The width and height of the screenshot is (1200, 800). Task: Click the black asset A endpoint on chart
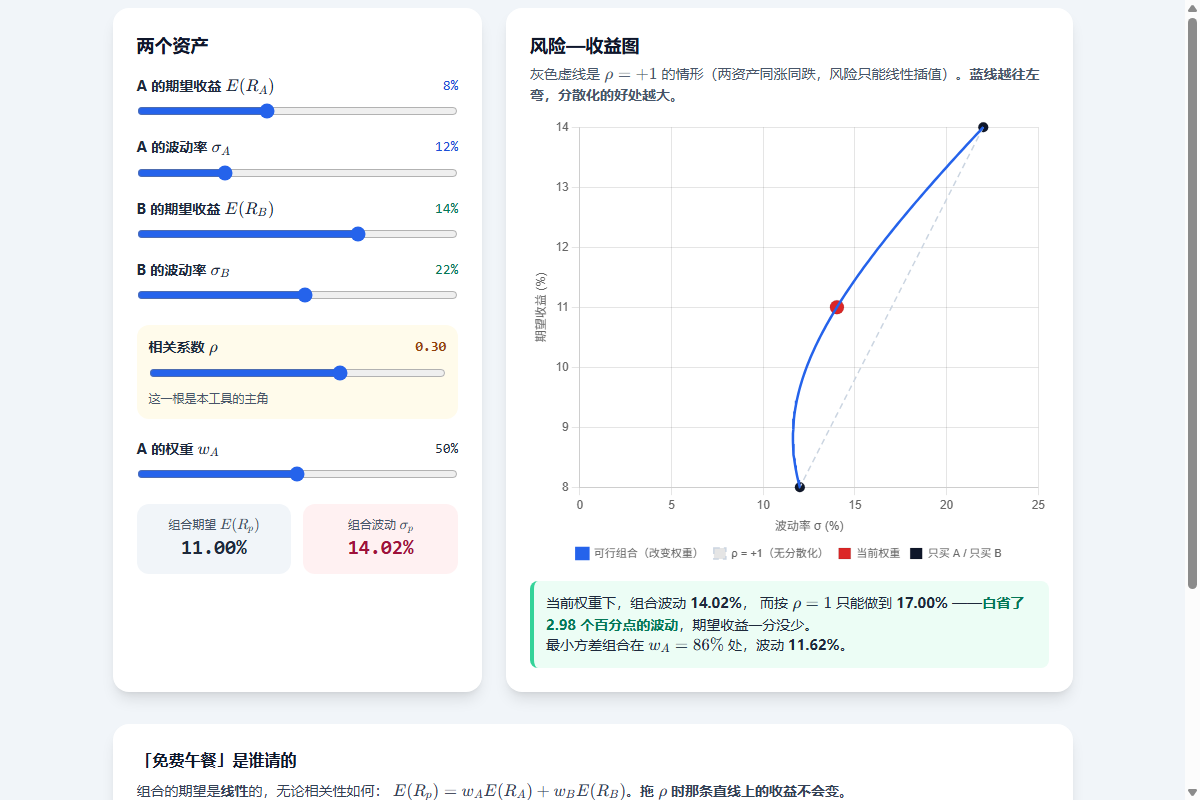(x=800, y=487)
